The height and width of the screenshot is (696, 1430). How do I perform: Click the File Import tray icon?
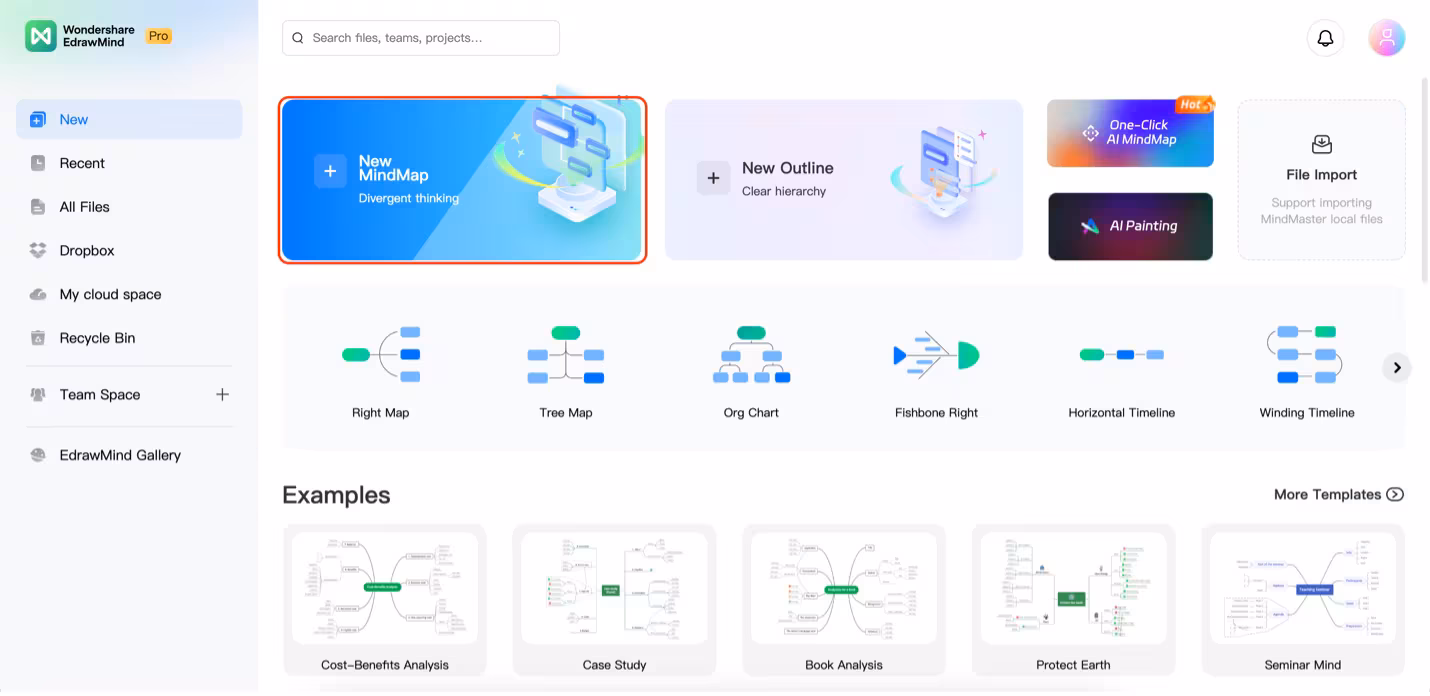(x=1321, y=144)
